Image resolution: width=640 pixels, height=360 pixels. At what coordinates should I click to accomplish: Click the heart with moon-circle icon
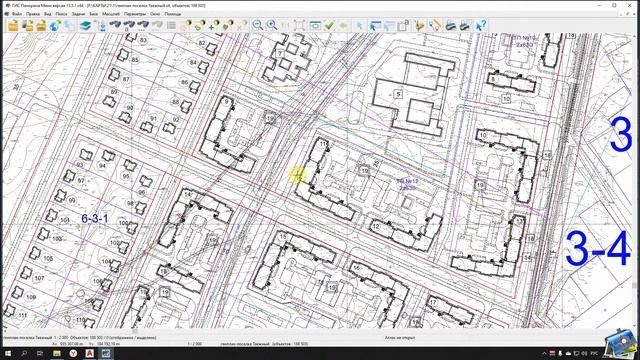(228, 26)
